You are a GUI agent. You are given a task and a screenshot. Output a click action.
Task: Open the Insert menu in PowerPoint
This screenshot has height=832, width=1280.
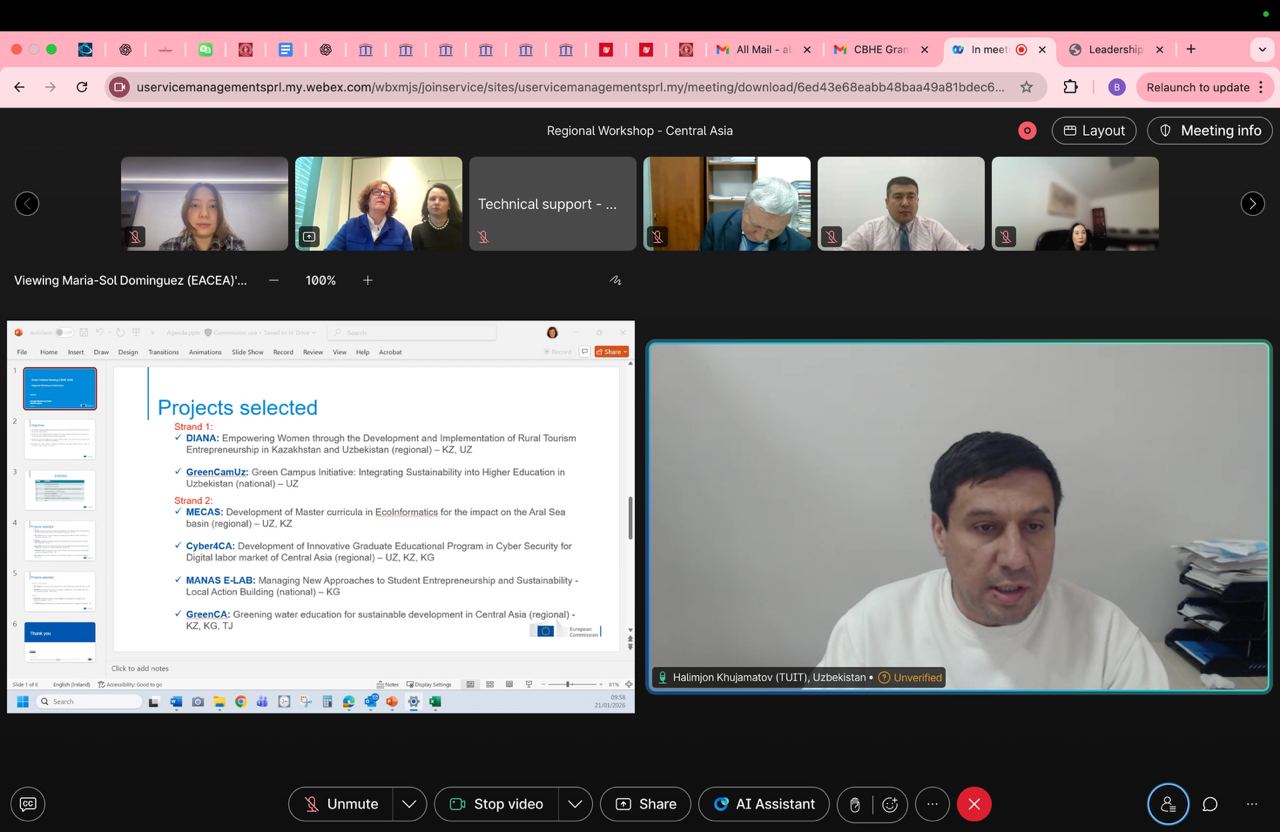75,352
